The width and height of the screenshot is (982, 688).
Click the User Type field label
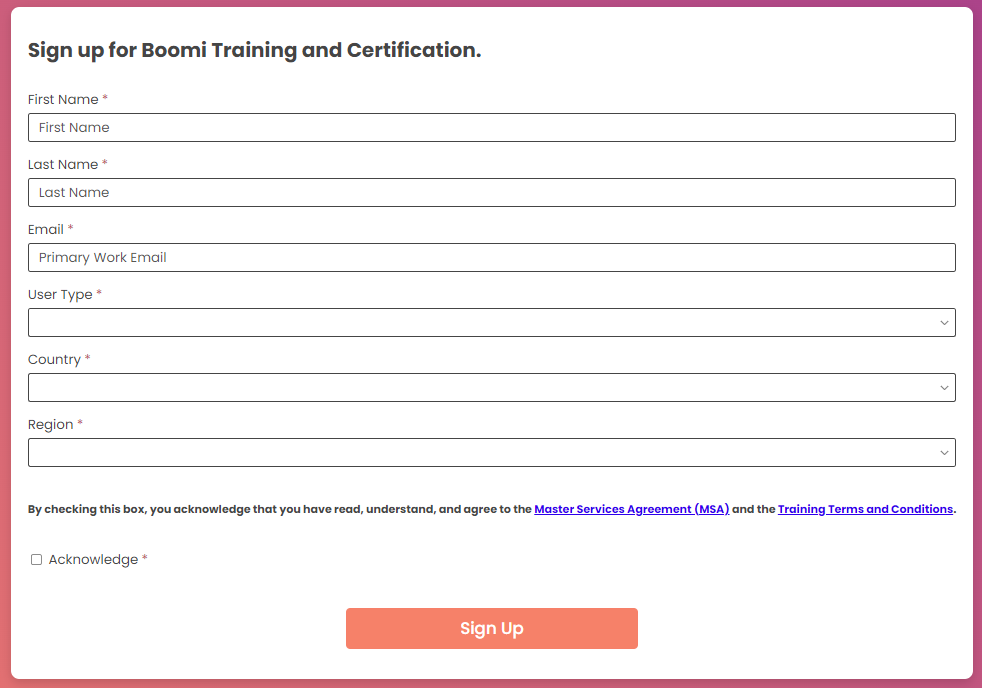tap(60, 295)
